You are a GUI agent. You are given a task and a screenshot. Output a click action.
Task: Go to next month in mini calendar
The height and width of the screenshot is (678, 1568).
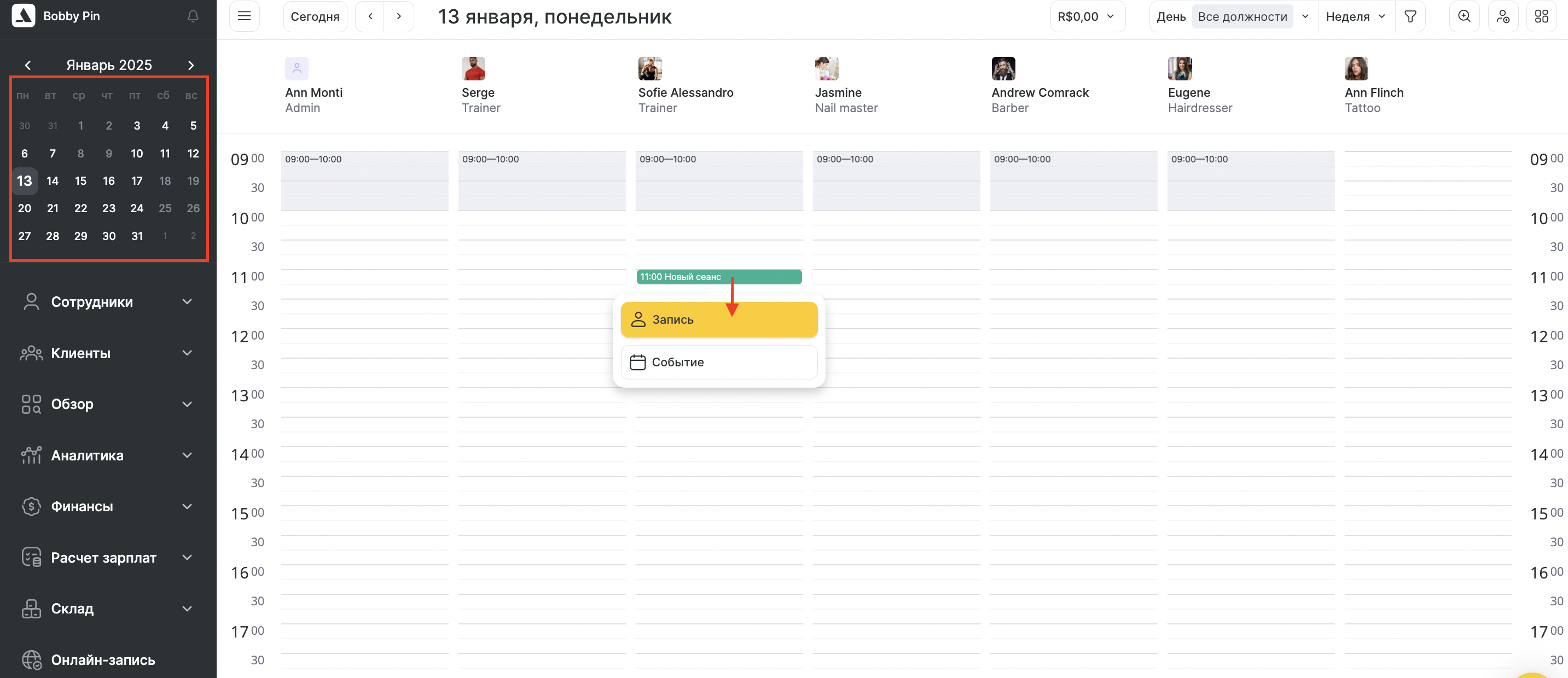tap(191, 65)
